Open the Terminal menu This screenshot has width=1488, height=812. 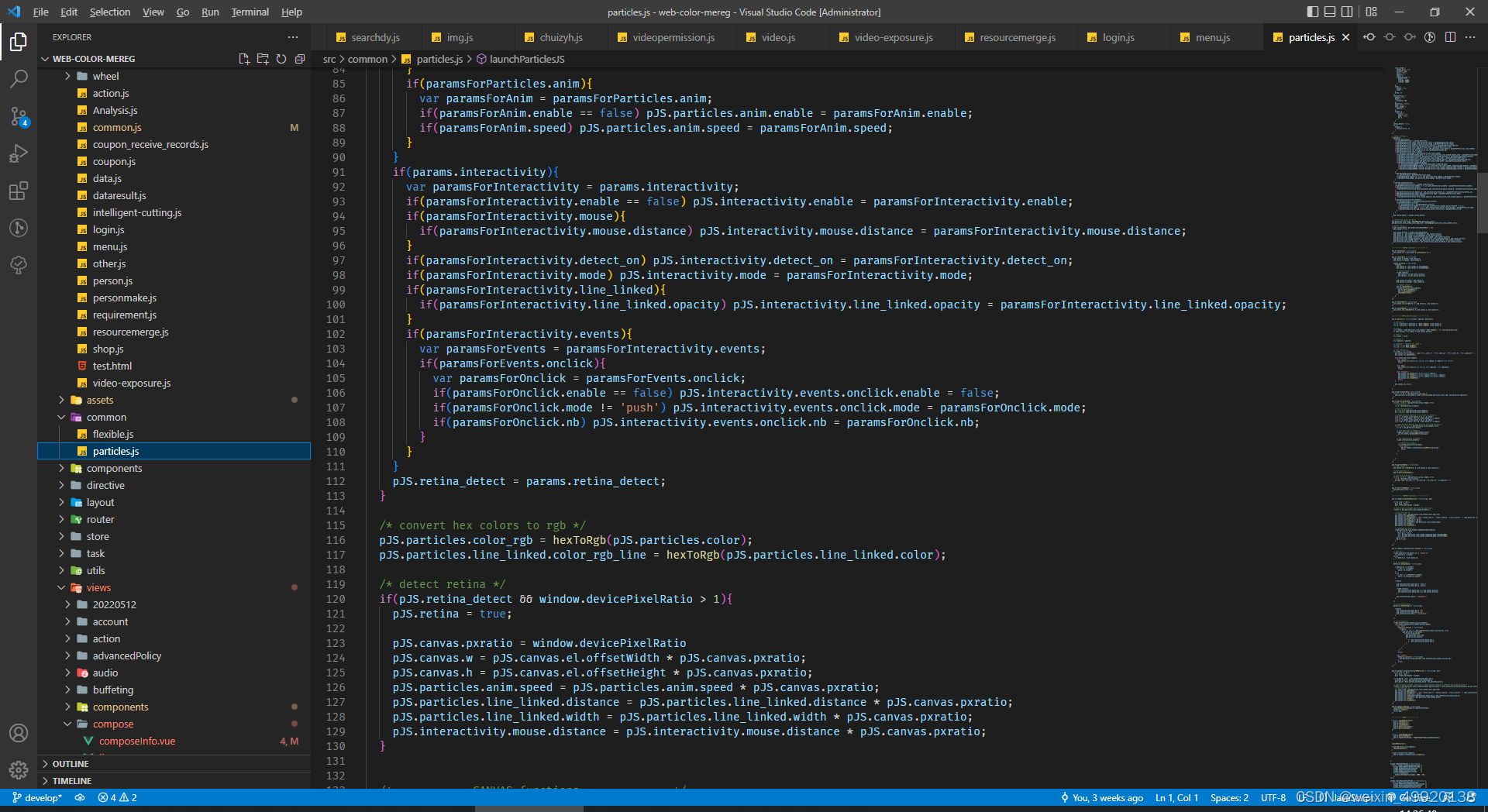point(250,12)
